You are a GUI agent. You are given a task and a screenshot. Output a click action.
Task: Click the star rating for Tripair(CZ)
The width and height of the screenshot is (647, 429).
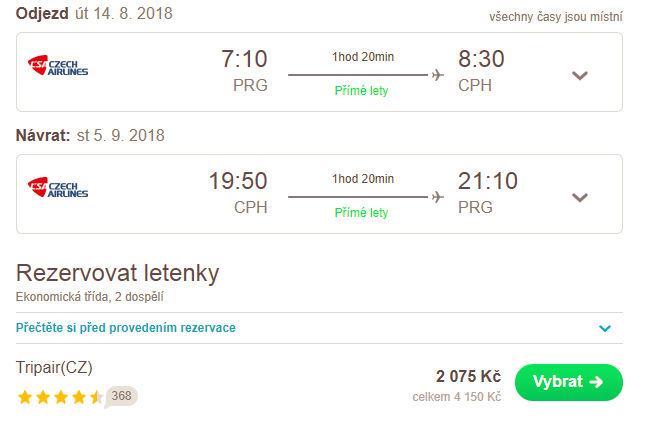click(60, 397)
